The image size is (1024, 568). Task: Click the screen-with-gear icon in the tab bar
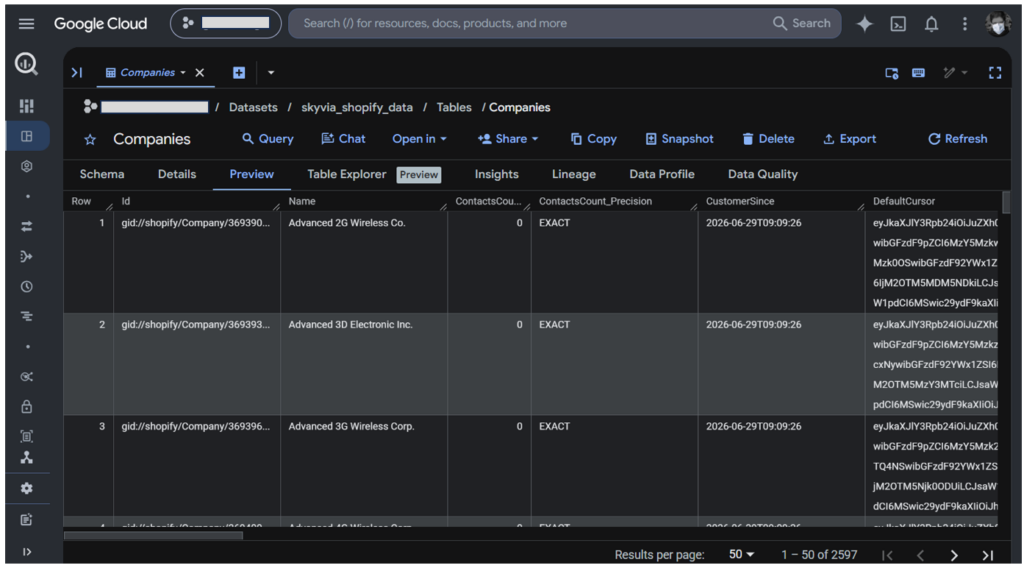click(x=891, y=72)
